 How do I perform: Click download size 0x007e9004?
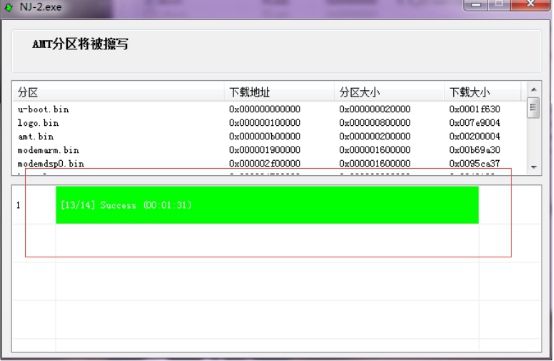[475, 123]
